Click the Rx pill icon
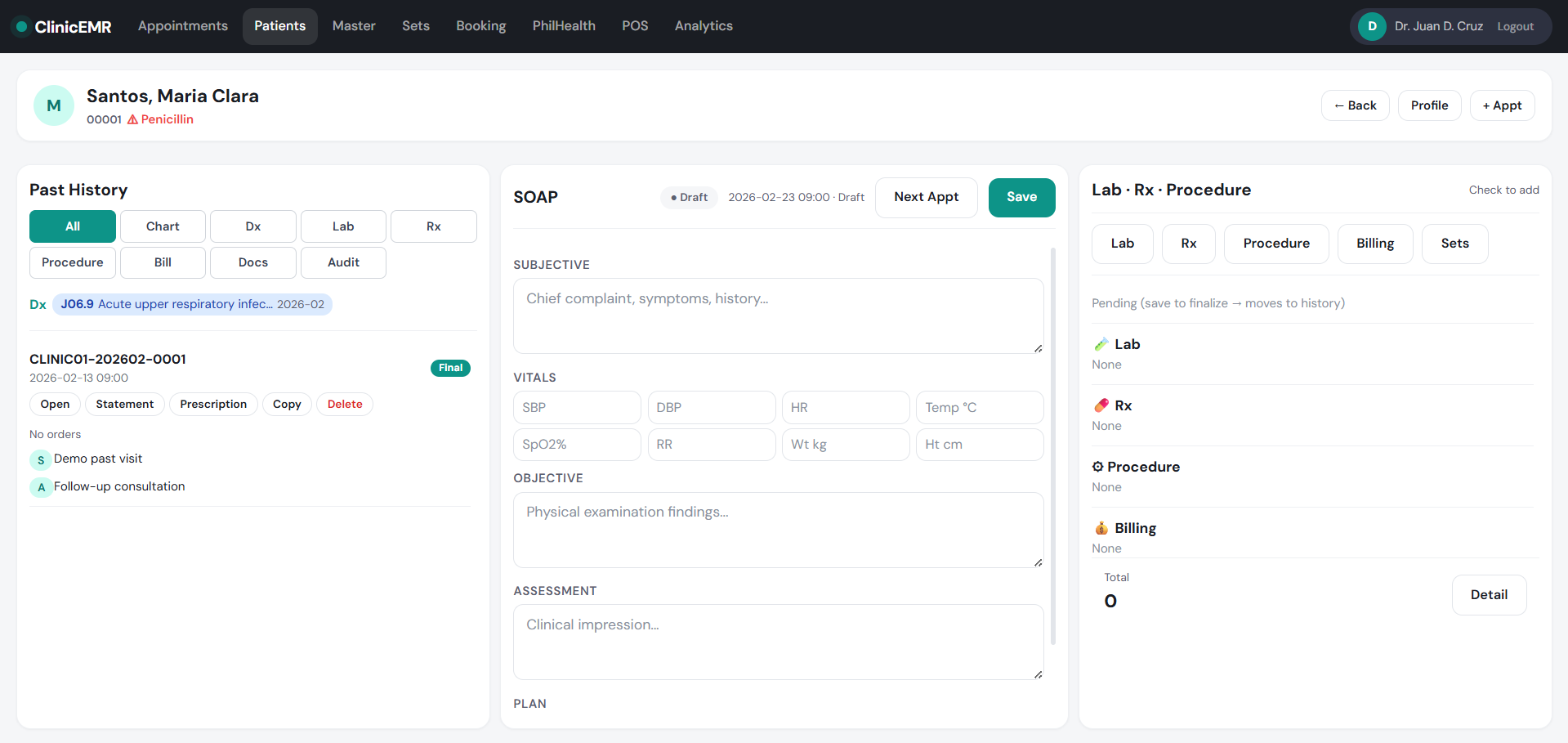 [1101, 405]
